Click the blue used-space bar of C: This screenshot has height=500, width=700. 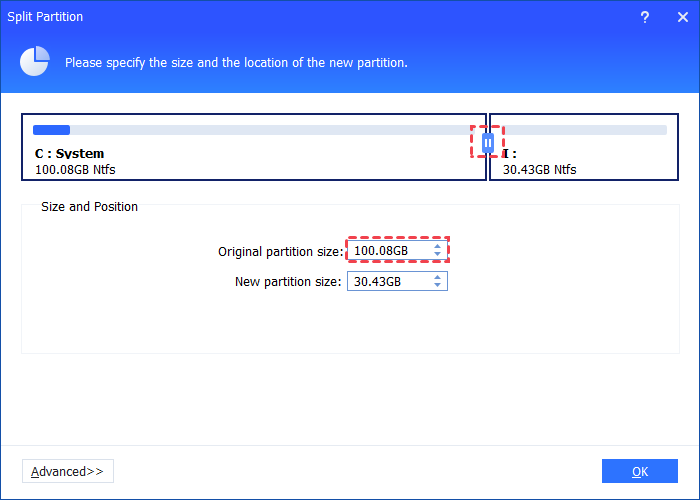51,130
